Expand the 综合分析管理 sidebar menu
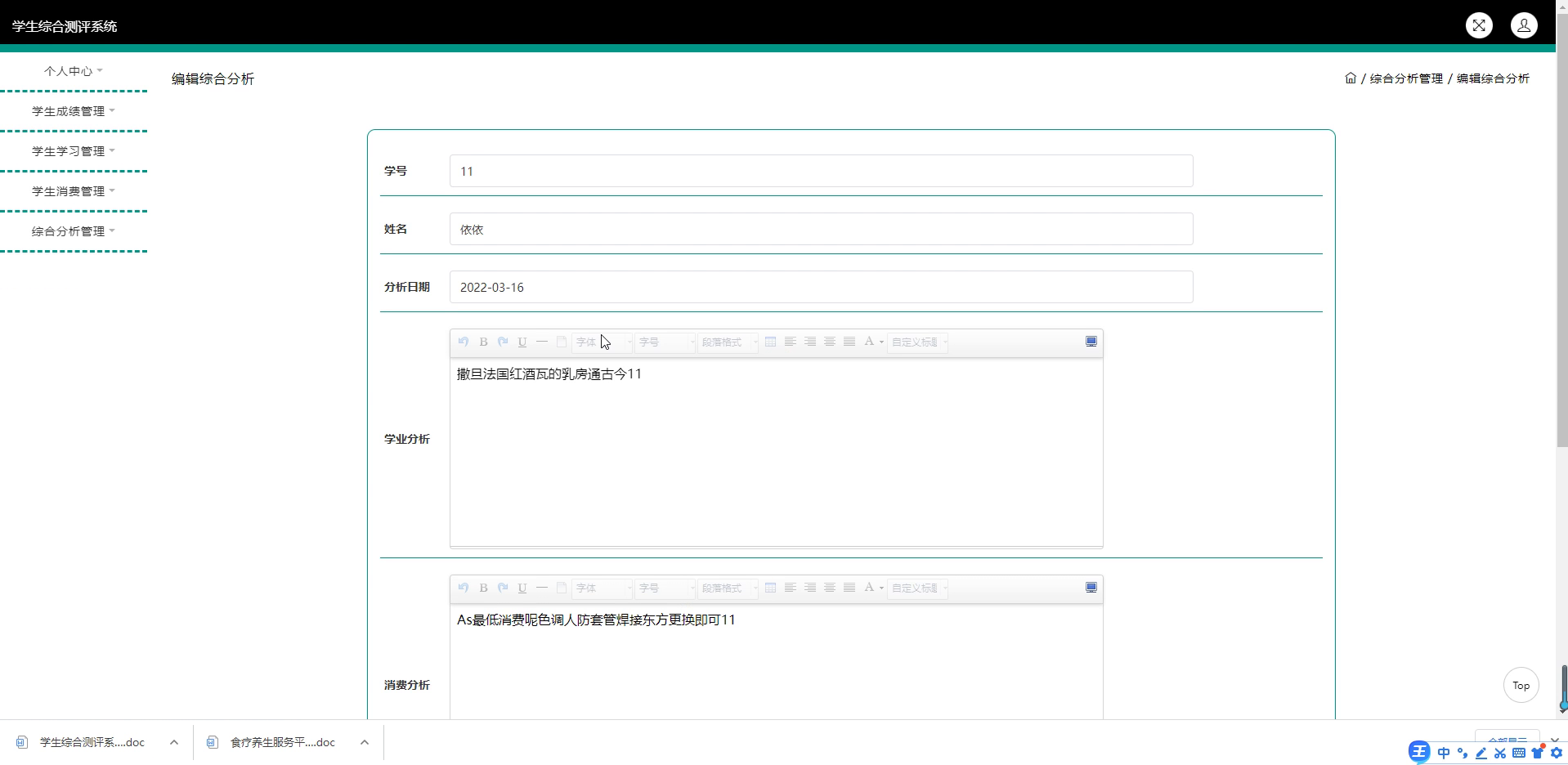Viewport: 1568px width, 765px height. coord(74,231)
